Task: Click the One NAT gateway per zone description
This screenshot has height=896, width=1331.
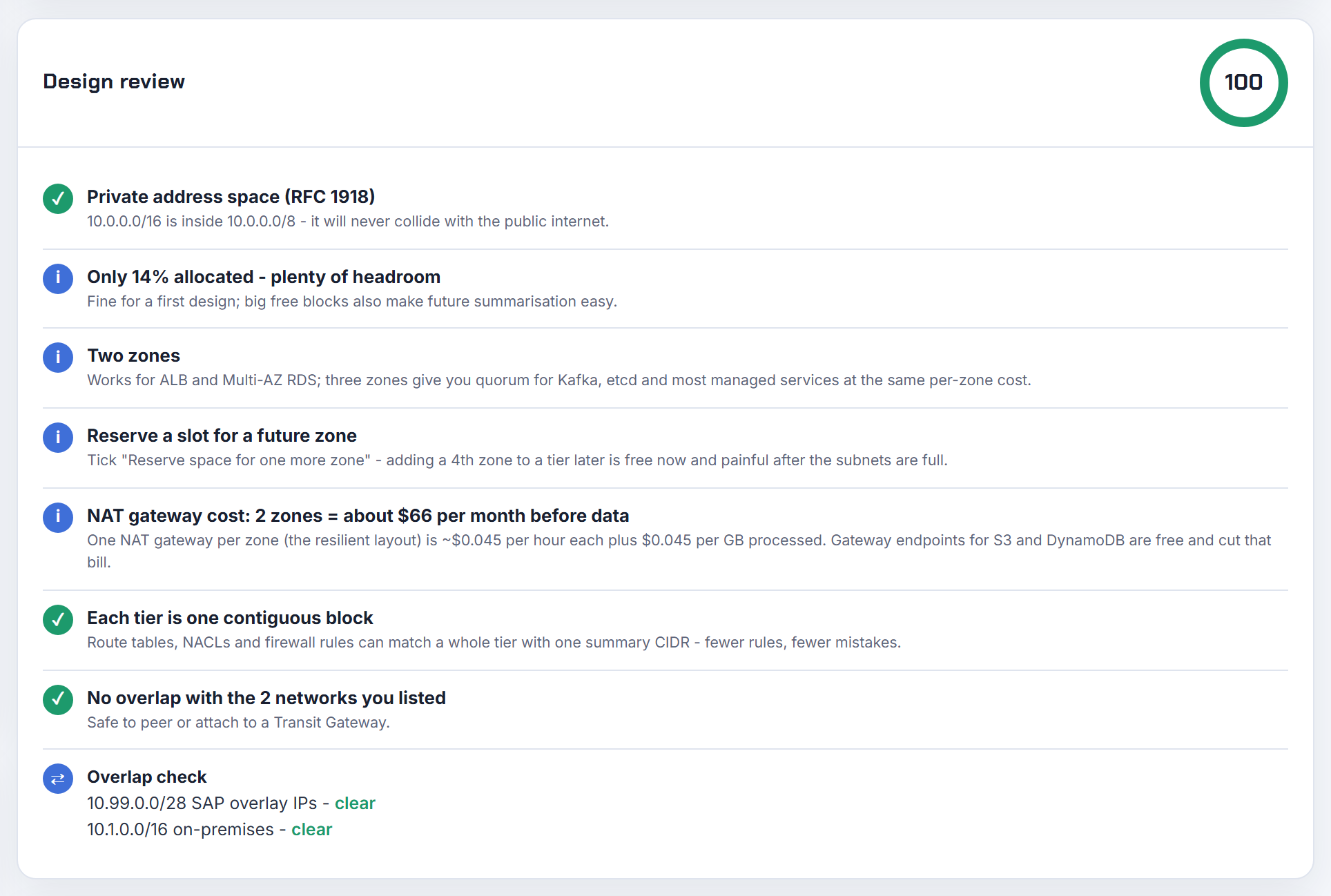Action: pos(679,551)
